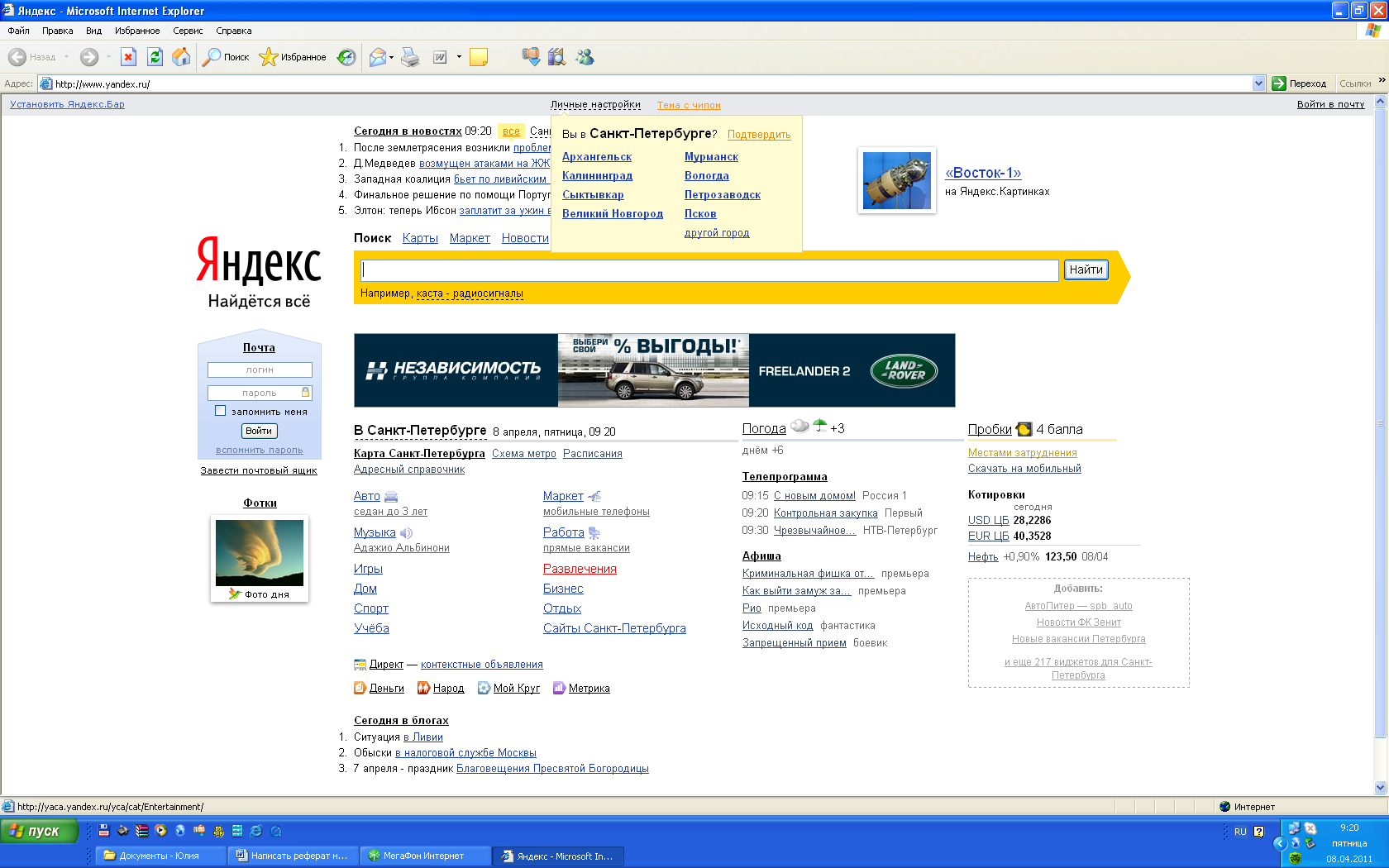This screenshot has height=868, width=1389.
Task: Click the Mail envelope toolbar icon
Action: coord(378,57)
